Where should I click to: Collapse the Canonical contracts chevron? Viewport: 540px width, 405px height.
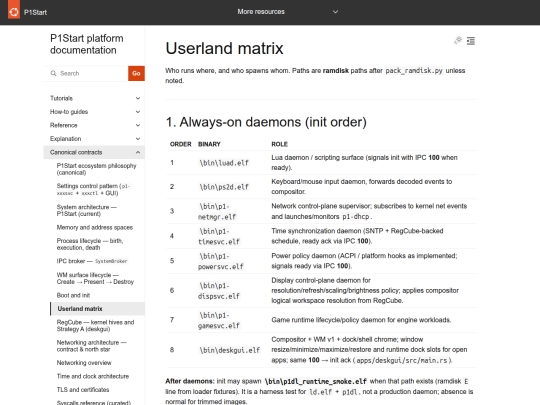(x=138, y=152)
